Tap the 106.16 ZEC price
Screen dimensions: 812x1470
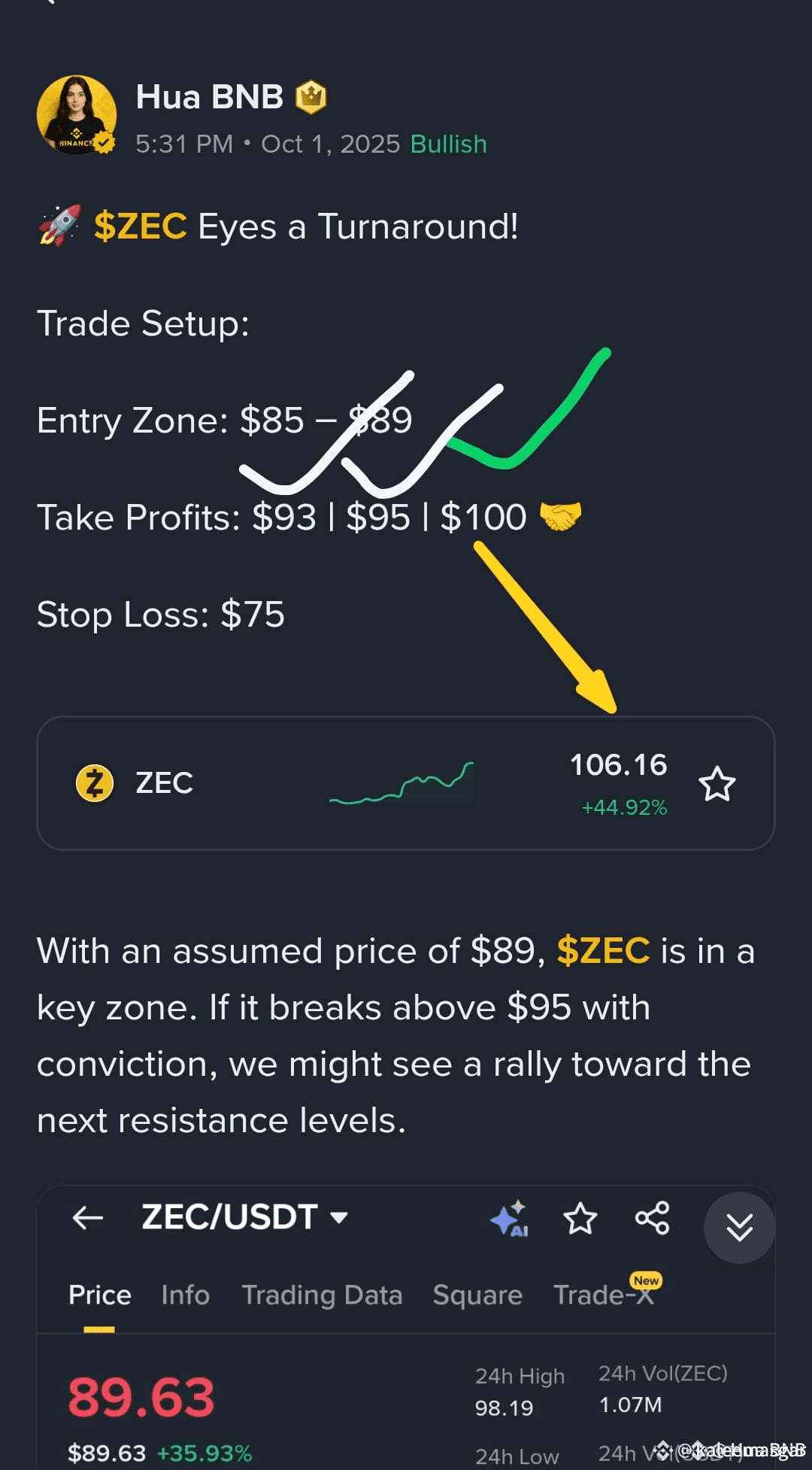click(618, 765)
